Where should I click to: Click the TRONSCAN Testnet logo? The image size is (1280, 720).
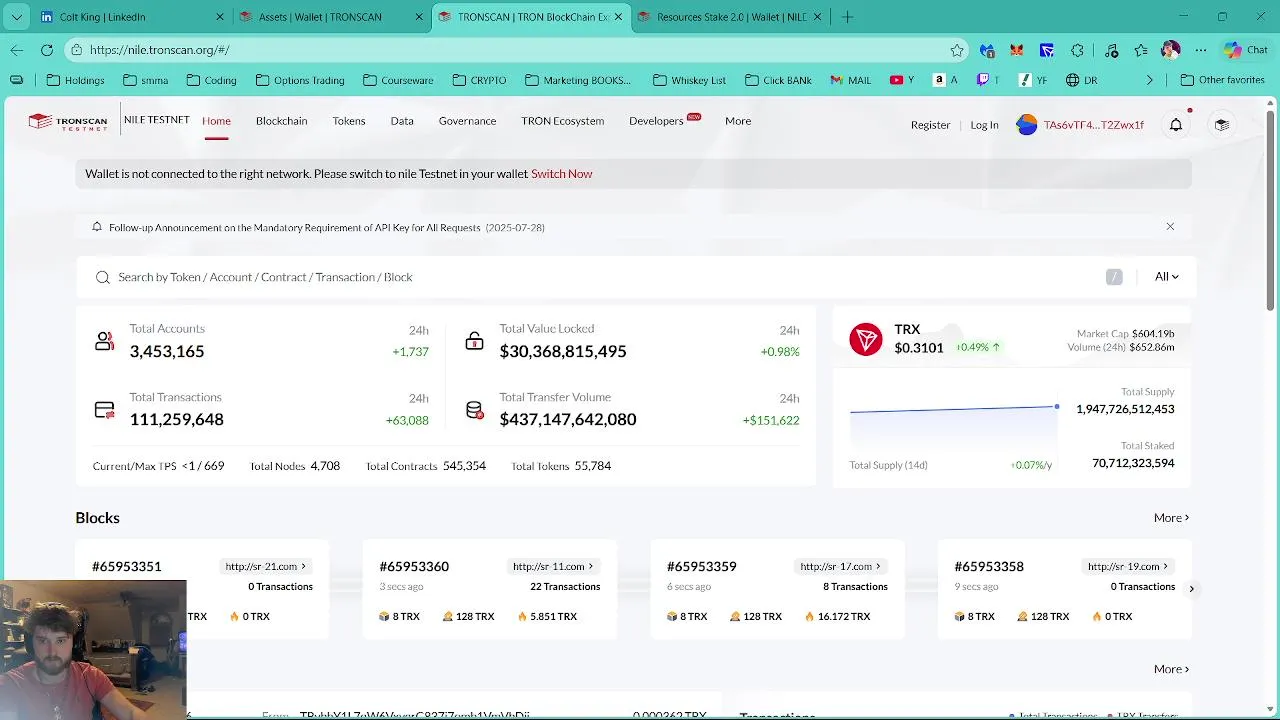click(68, 122)
